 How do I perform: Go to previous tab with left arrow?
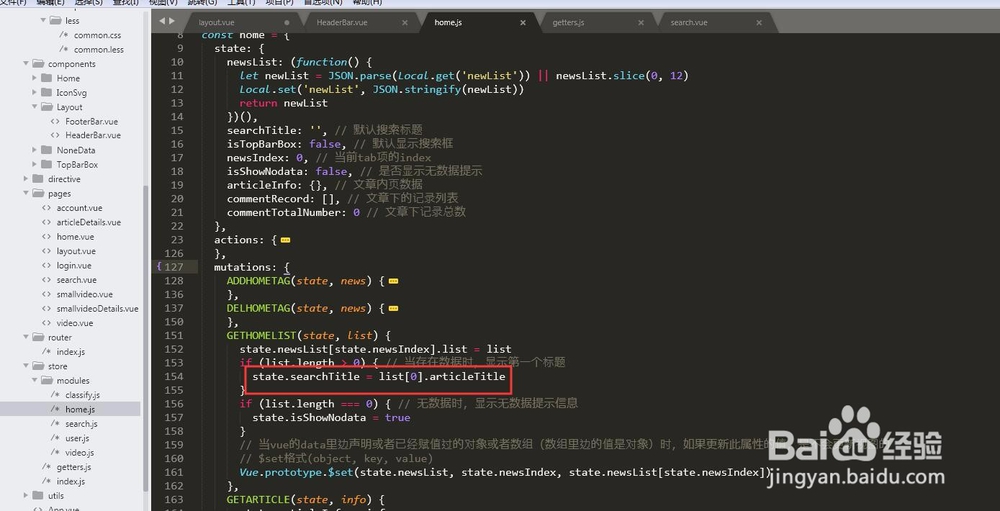coord(162,21)
